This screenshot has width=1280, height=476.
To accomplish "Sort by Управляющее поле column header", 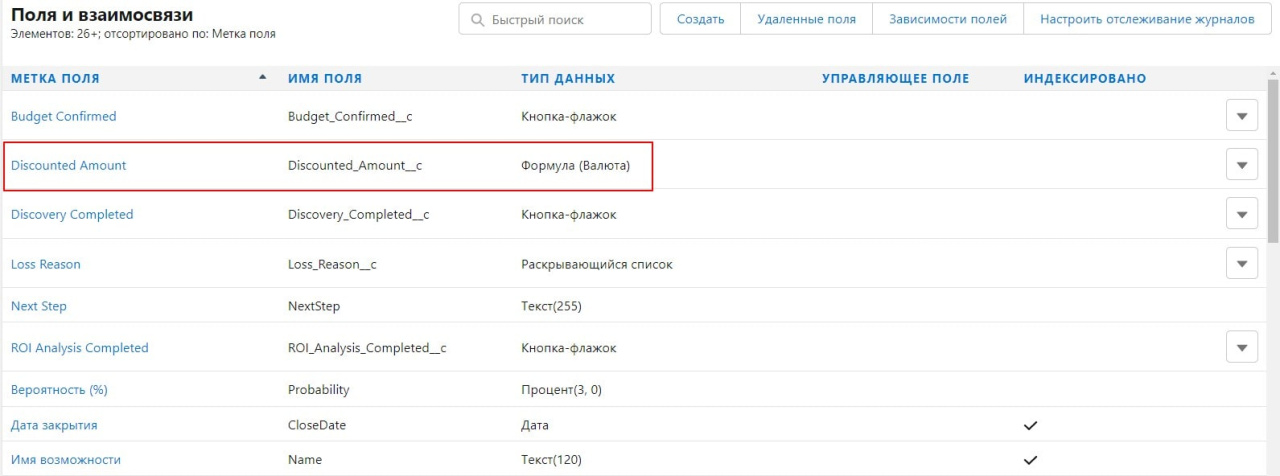I will pos(895,78).
